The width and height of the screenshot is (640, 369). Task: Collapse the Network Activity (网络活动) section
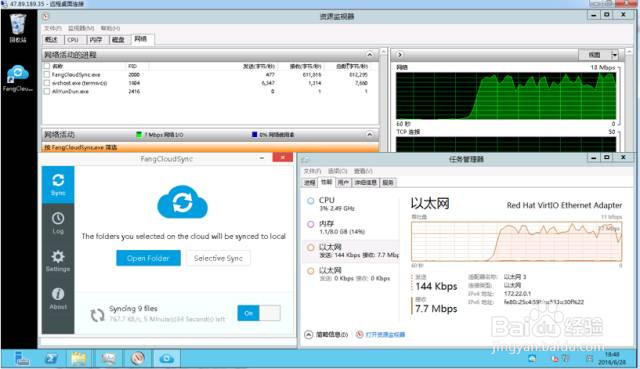369,134
